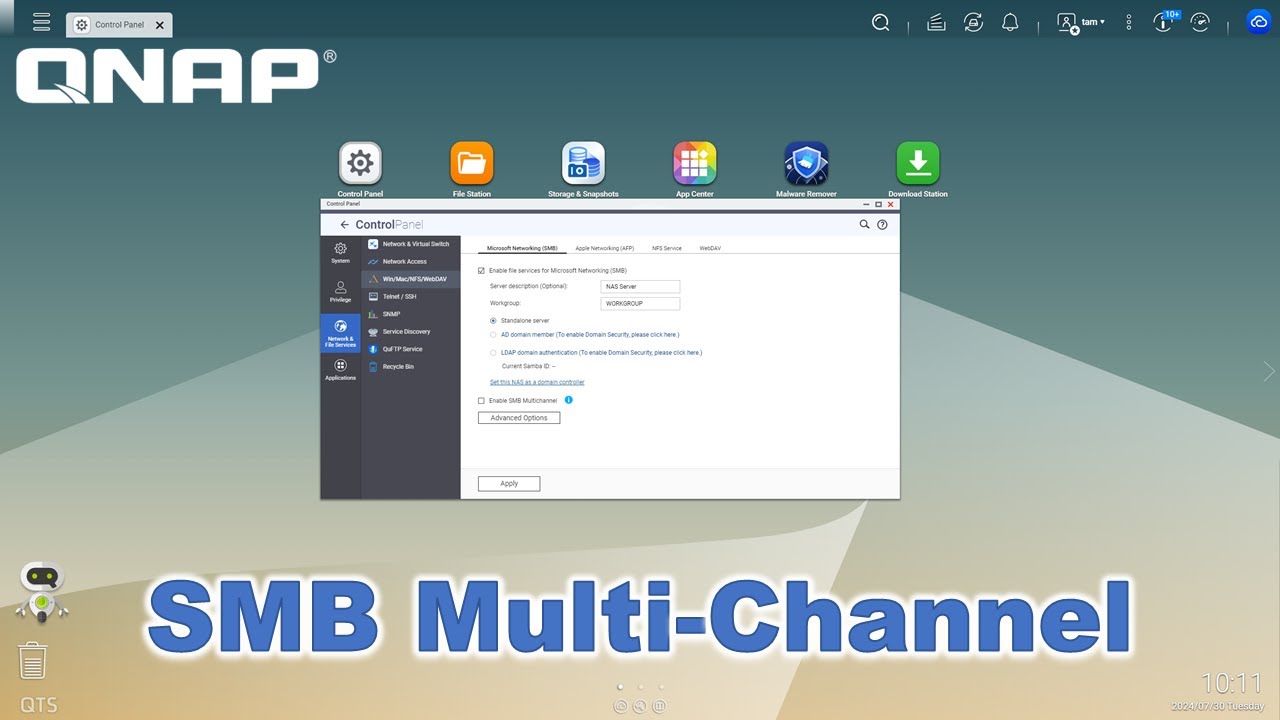The height and width of the screenshot is (720, 1280).
Task: Open the QTS main menu hamburger icon
Action: 41,22
